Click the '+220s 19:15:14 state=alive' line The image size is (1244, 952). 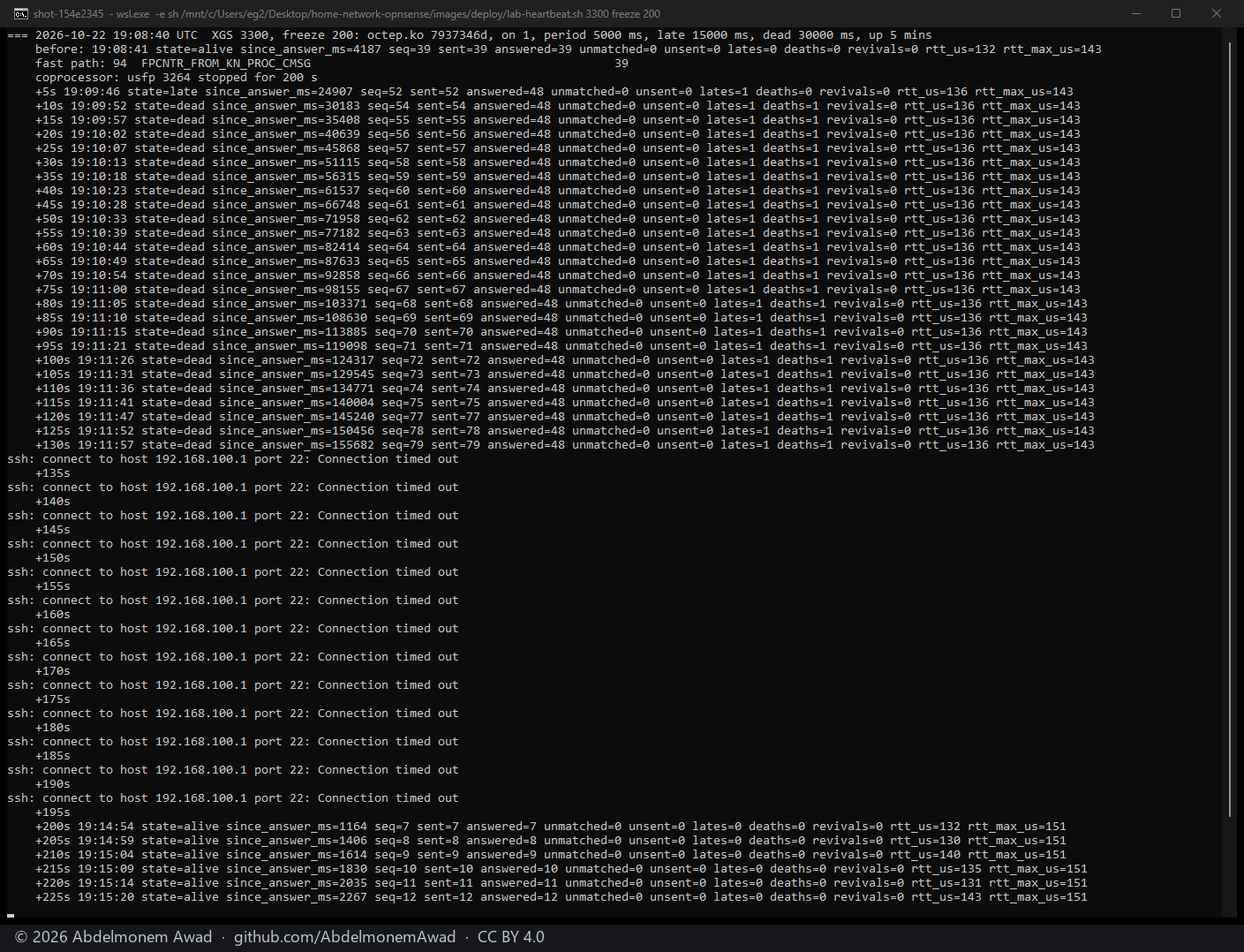coord(562,883)
